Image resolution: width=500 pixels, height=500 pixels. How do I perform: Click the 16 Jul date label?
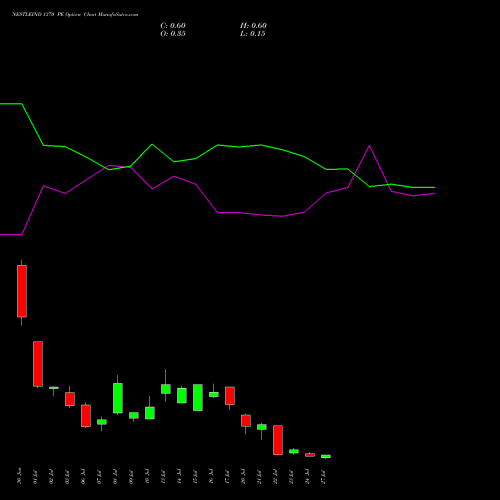(211, 477)
